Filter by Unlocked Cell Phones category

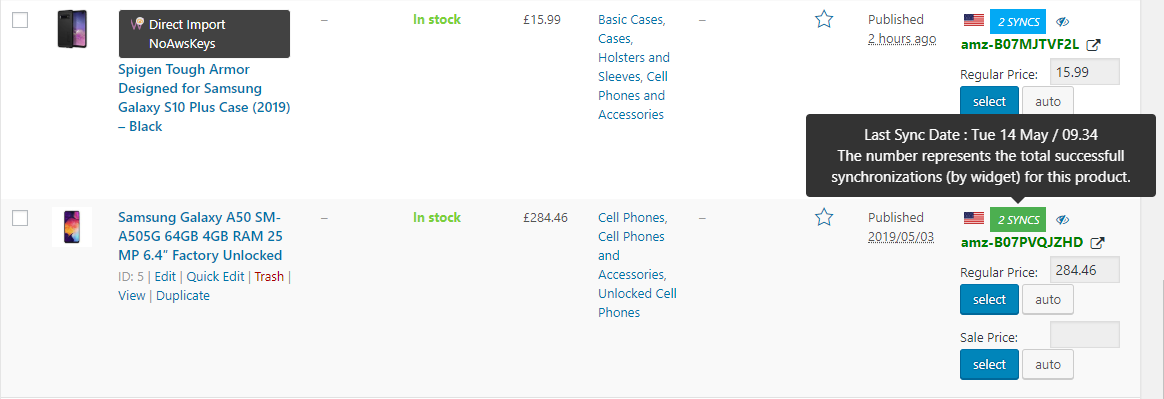click(x=637, y=303)
